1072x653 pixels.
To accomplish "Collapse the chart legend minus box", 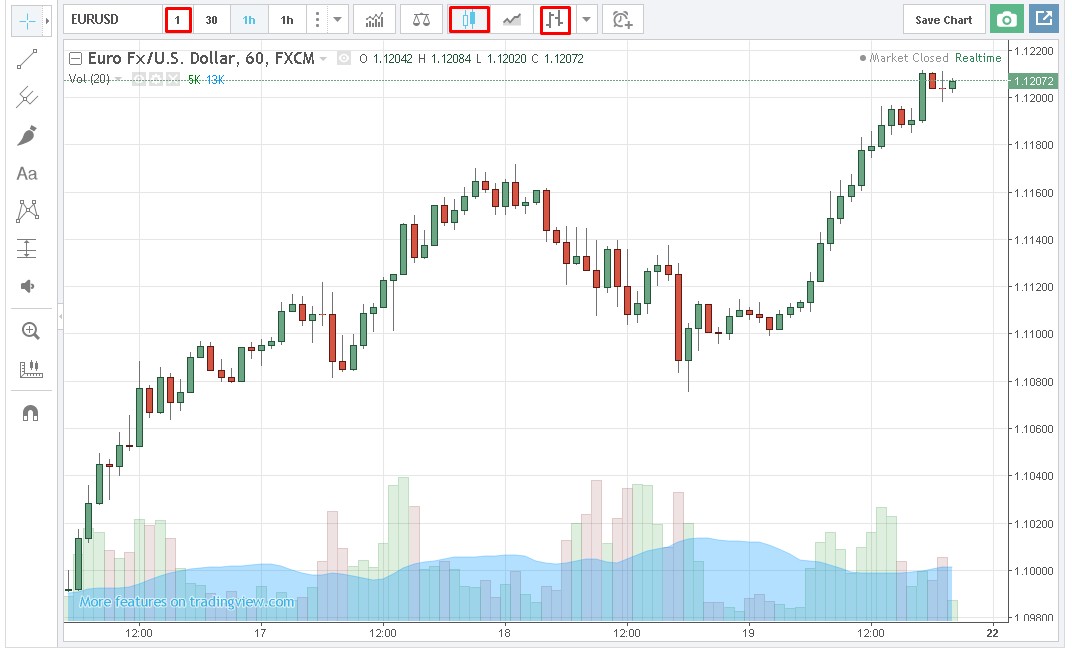I will [76, 58].
